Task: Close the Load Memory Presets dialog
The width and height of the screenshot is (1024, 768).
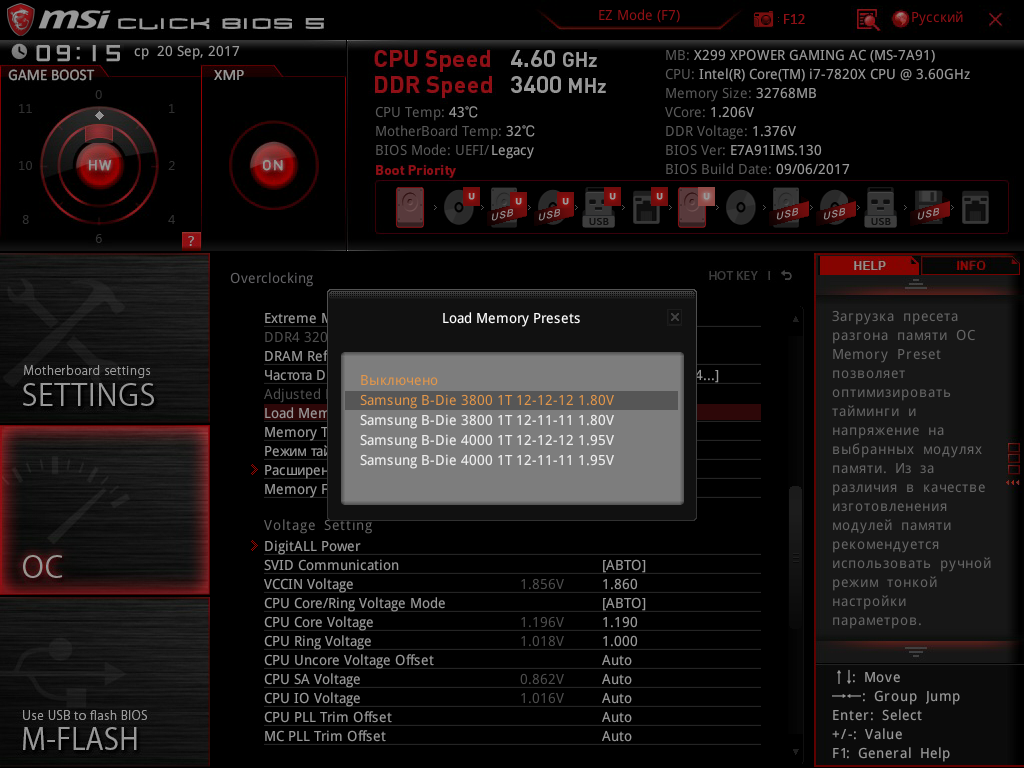Action: (675, 317)
